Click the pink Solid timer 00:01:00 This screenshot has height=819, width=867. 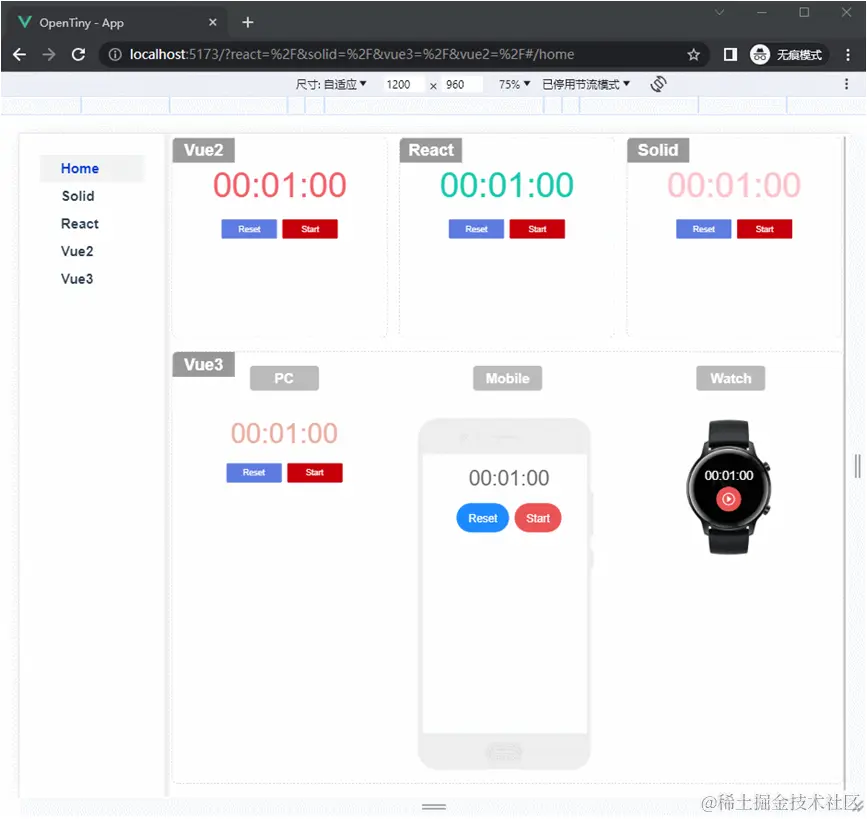point(734,185)
